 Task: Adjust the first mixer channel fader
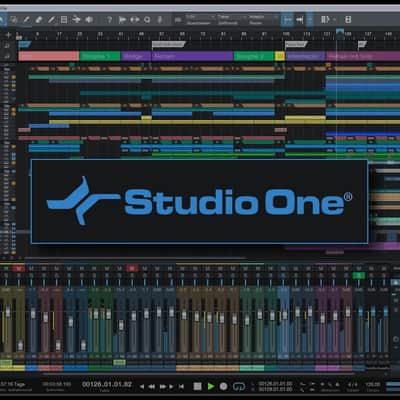(x=7, y=312)
